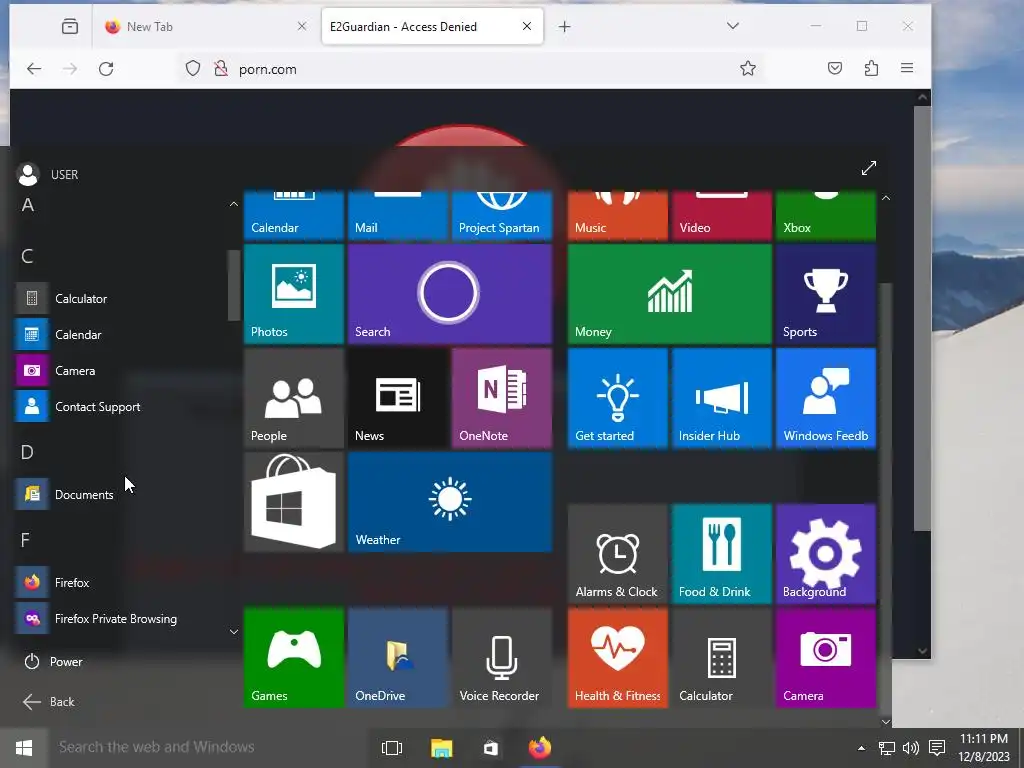
Task: Open Documents from the app list
Action: [121, 494]
